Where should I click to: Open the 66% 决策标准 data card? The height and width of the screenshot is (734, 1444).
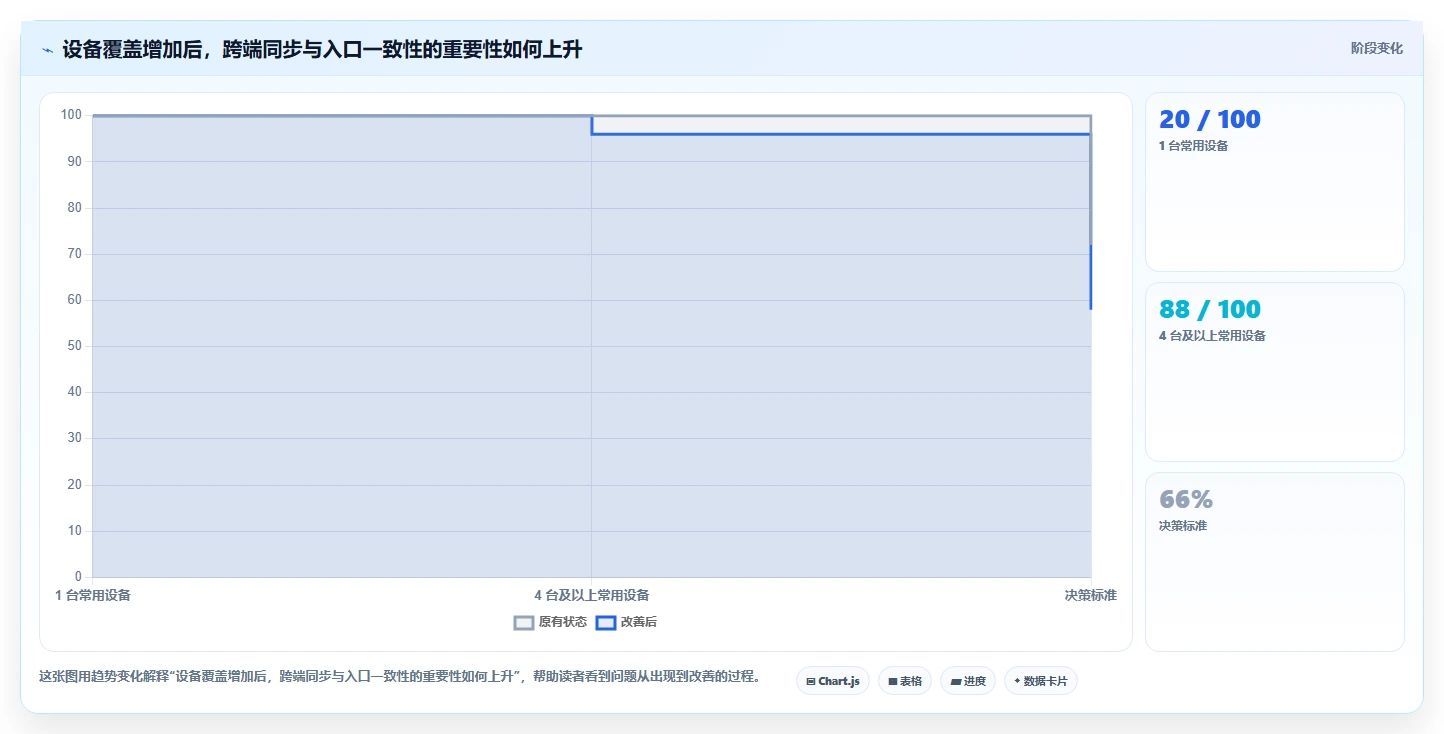pyautogui.click(x=1275, y=562)
